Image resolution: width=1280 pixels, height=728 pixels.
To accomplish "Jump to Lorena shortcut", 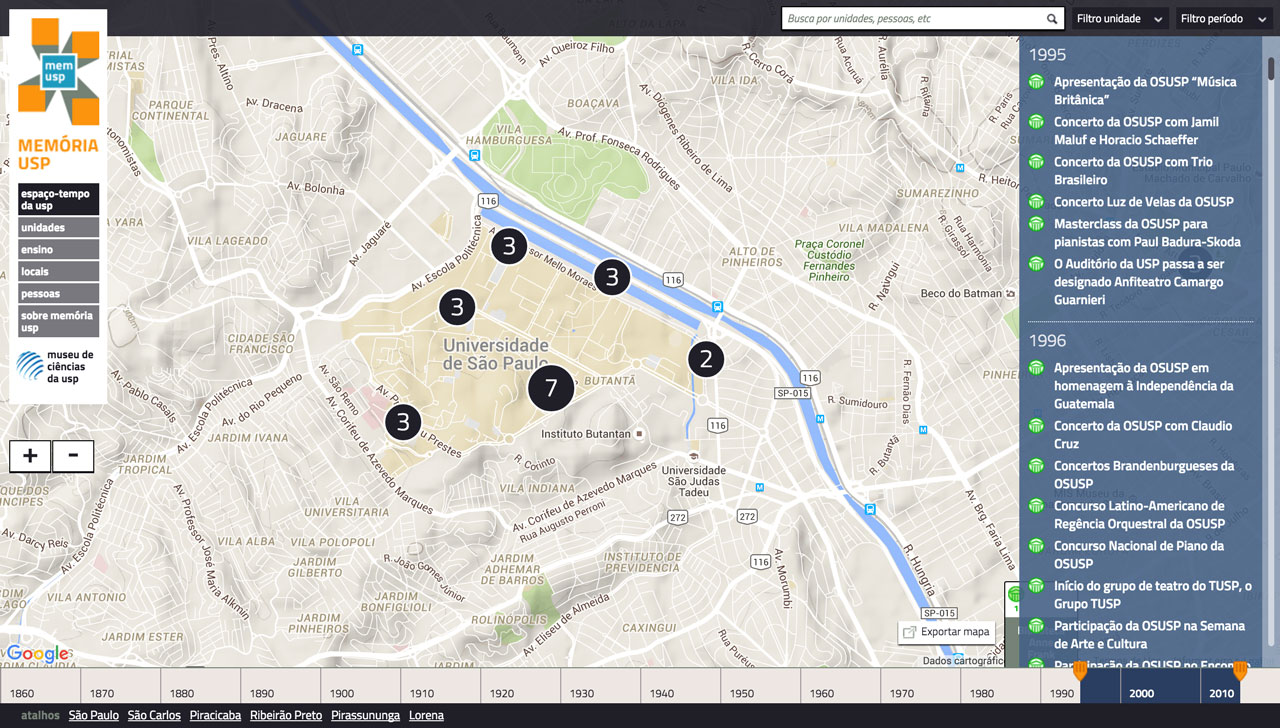I will click(x=427, y=715).
